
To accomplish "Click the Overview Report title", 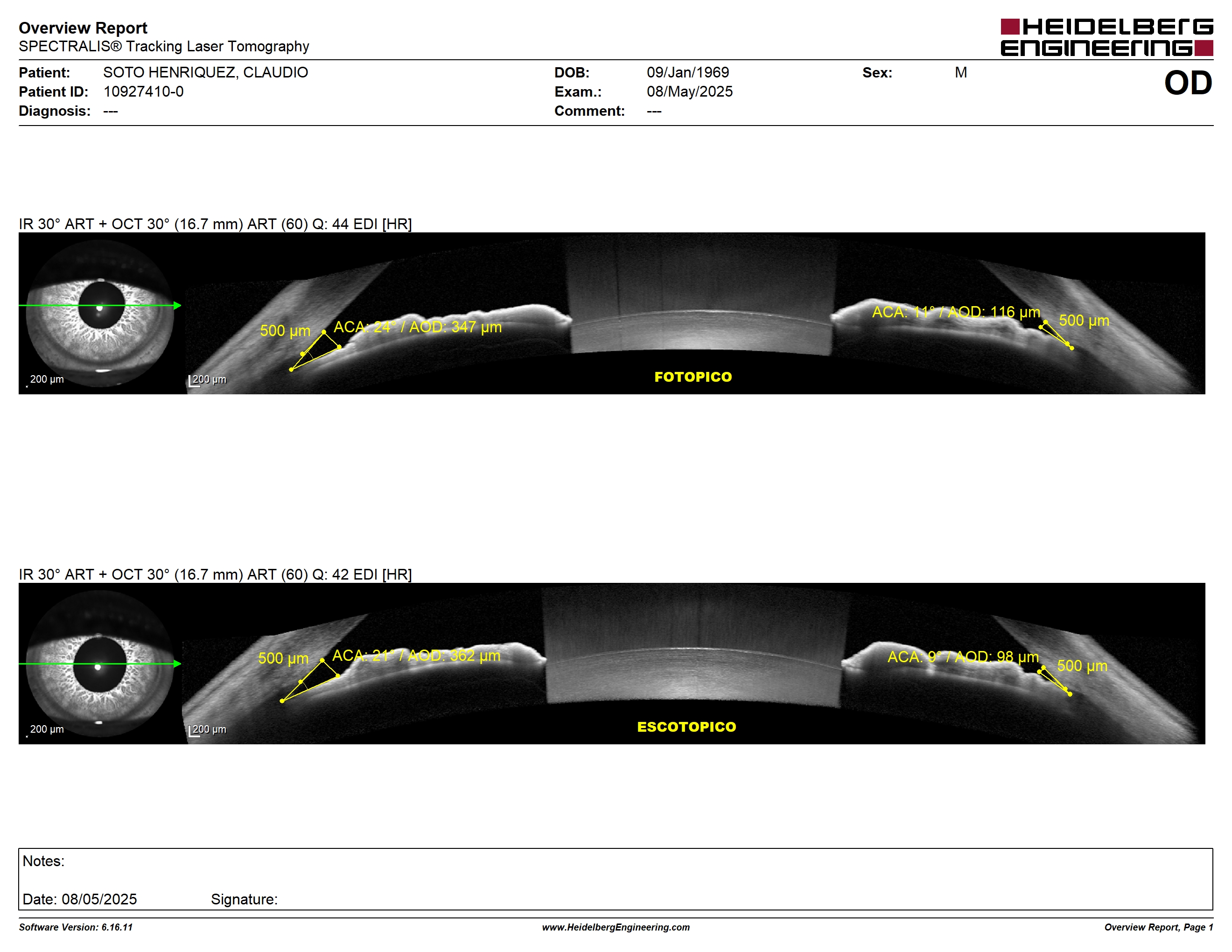I will (83, 28).
